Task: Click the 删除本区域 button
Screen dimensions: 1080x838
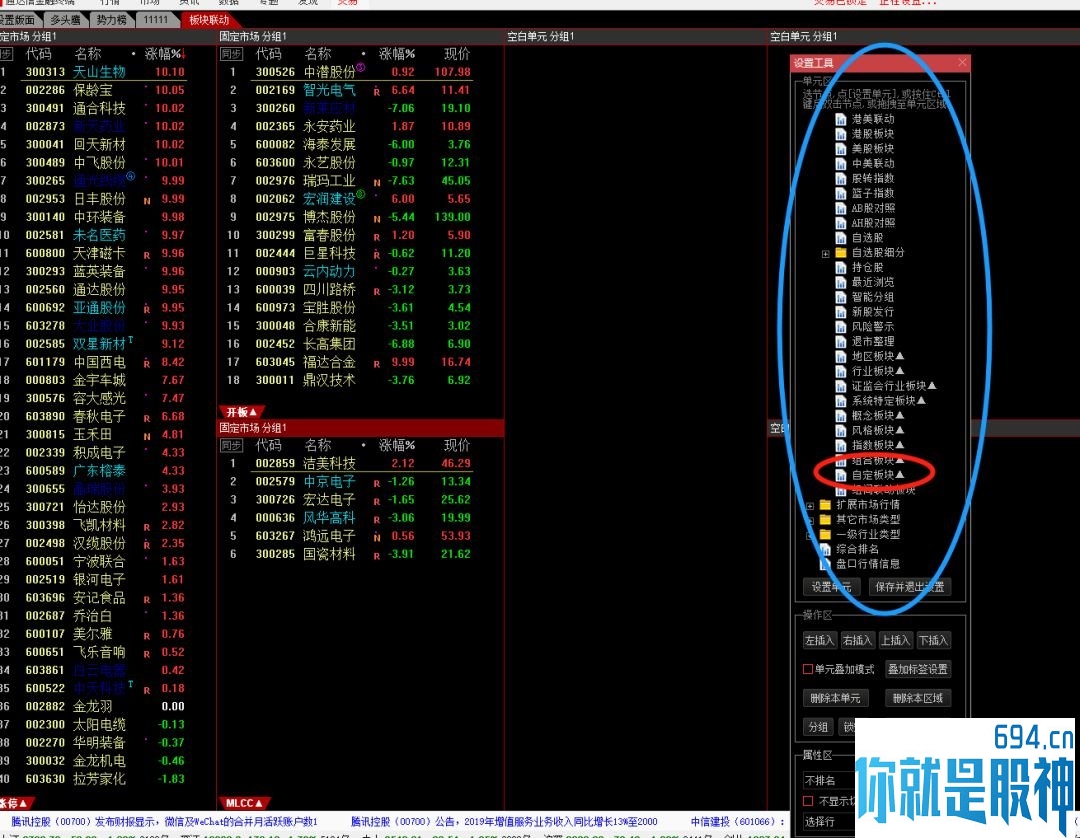Action: point(917,698)
